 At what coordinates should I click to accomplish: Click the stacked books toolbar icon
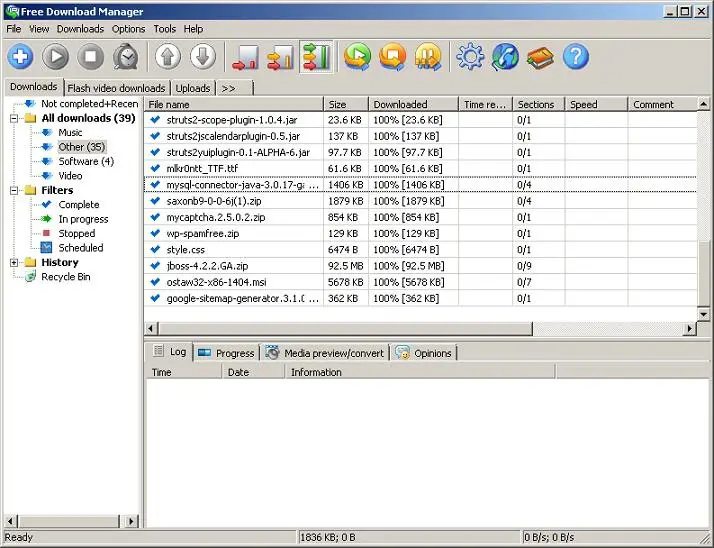tap(541, 58)
